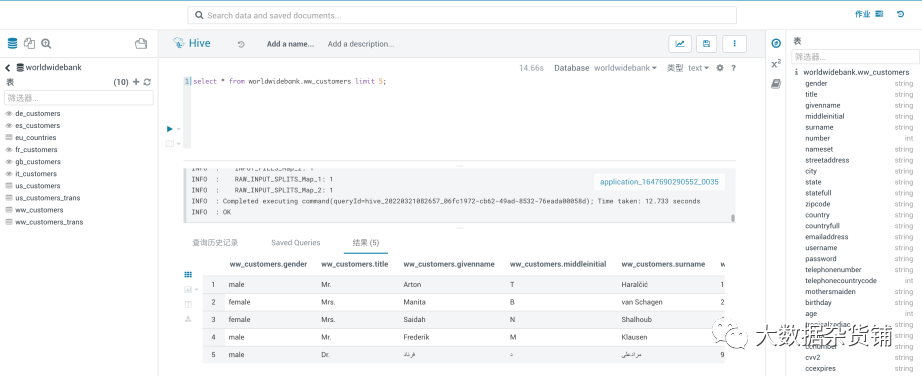The image size is (922, 376).
Task: Click the ww_customers.gender column header
Action: coord(268,264)
